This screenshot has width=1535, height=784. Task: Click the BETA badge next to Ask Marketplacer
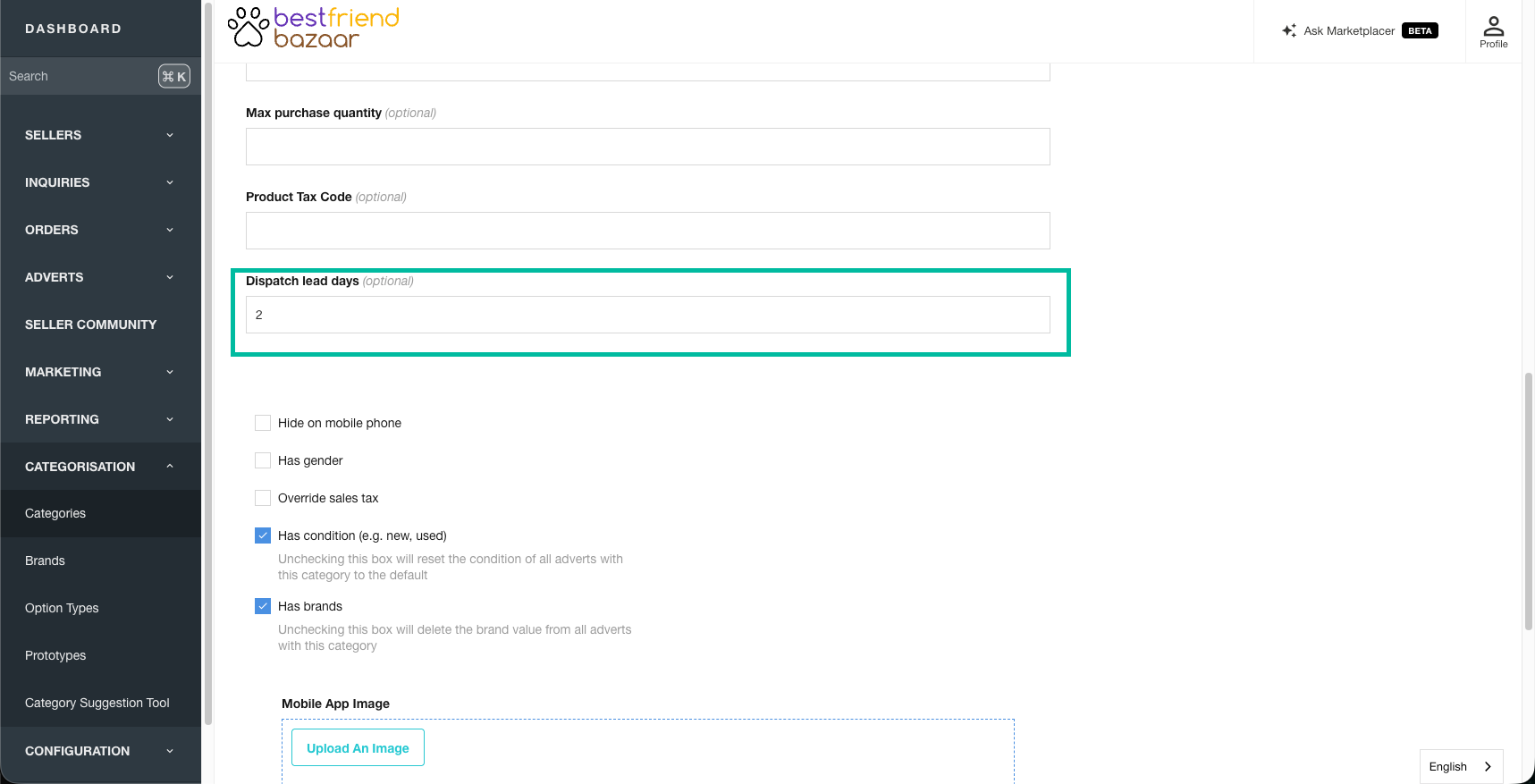coord(1420,30)
